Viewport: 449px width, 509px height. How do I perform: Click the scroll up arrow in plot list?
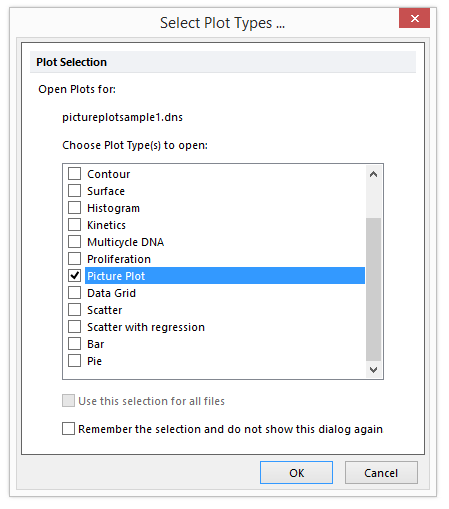point(373,174)
